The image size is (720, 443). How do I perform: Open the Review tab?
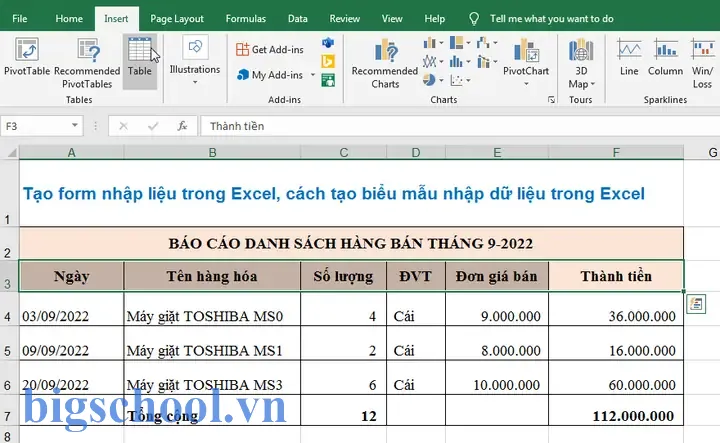coord(344,19)
